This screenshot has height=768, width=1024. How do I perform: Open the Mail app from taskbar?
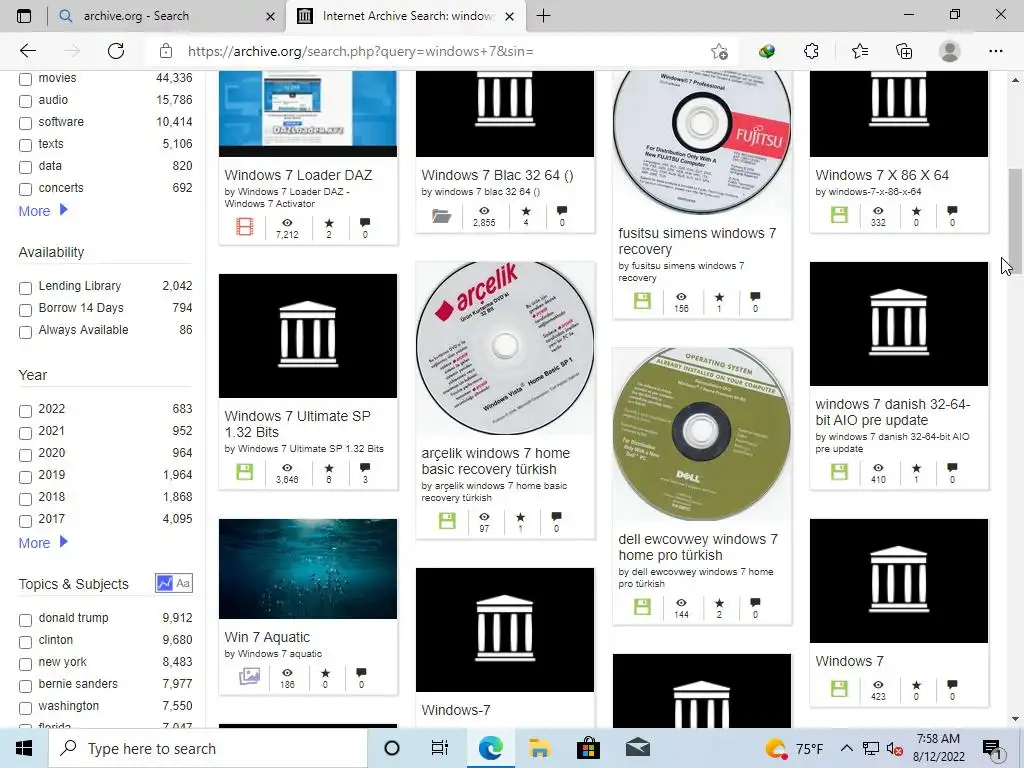[x=637, y=748]
